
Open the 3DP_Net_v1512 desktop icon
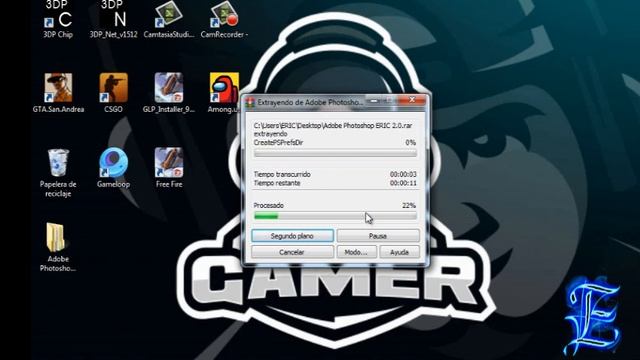(x=113, y=19)
